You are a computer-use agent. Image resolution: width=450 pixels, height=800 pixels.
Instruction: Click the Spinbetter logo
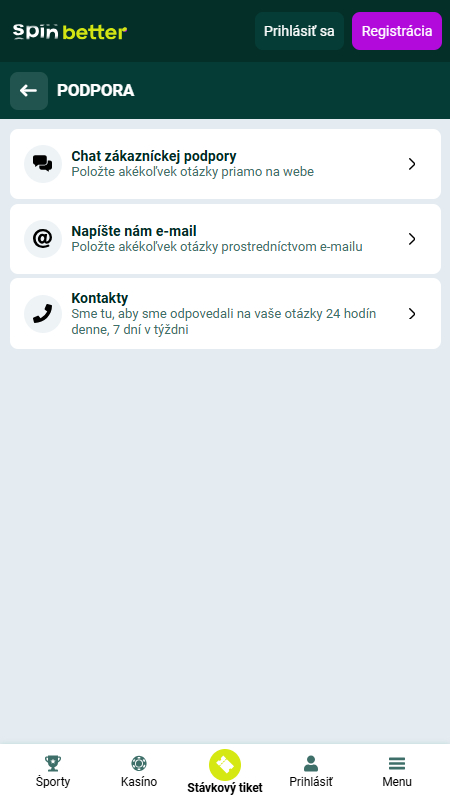click(x=70, y=32)
